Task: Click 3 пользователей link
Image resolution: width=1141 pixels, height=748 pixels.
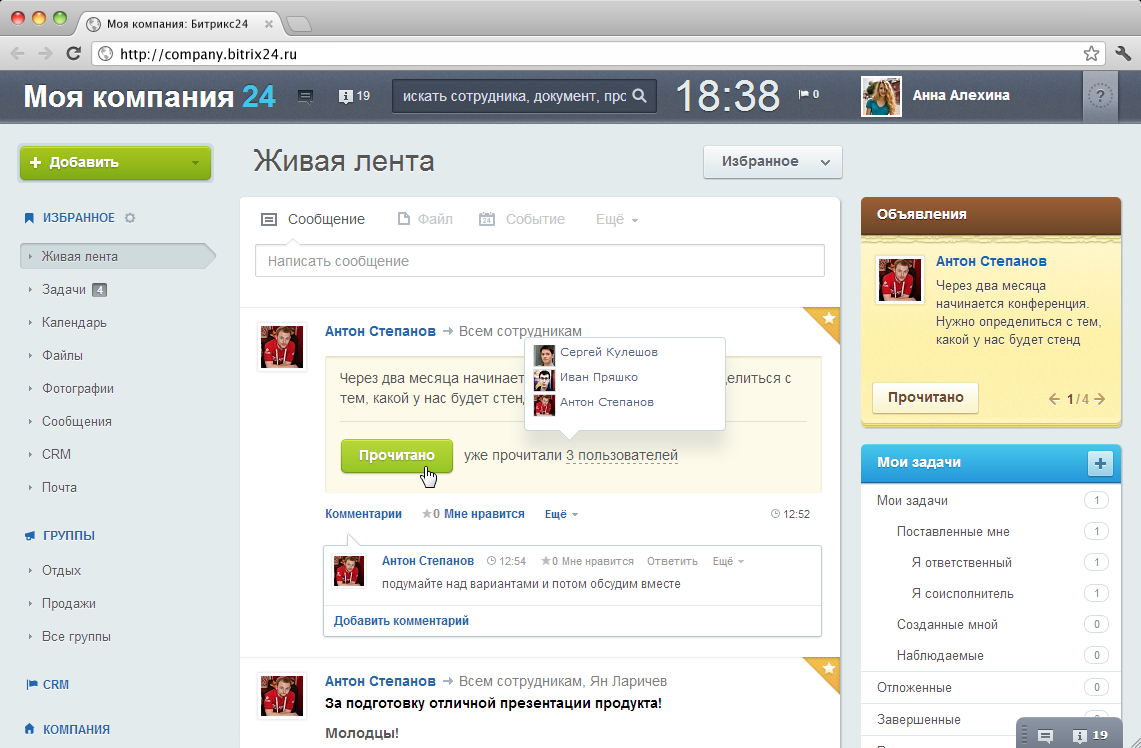Action: [x=622, y=455]
